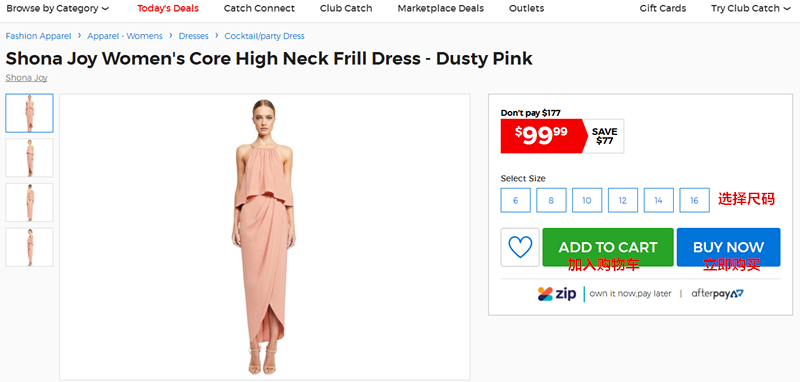
Task: Go to Marketplace Deals
Action: click(441, 8)
